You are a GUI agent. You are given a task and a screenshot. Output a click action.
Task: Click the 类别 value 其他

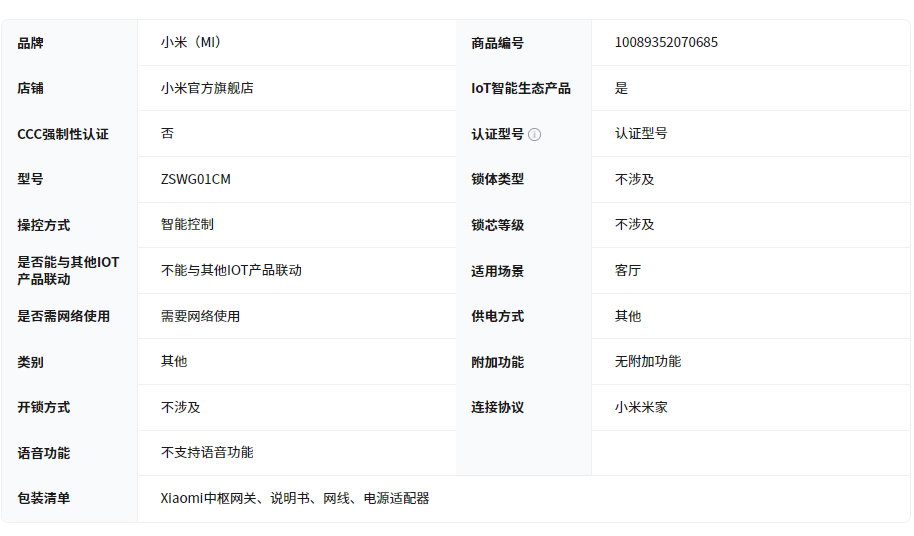[x=174, y=361]
